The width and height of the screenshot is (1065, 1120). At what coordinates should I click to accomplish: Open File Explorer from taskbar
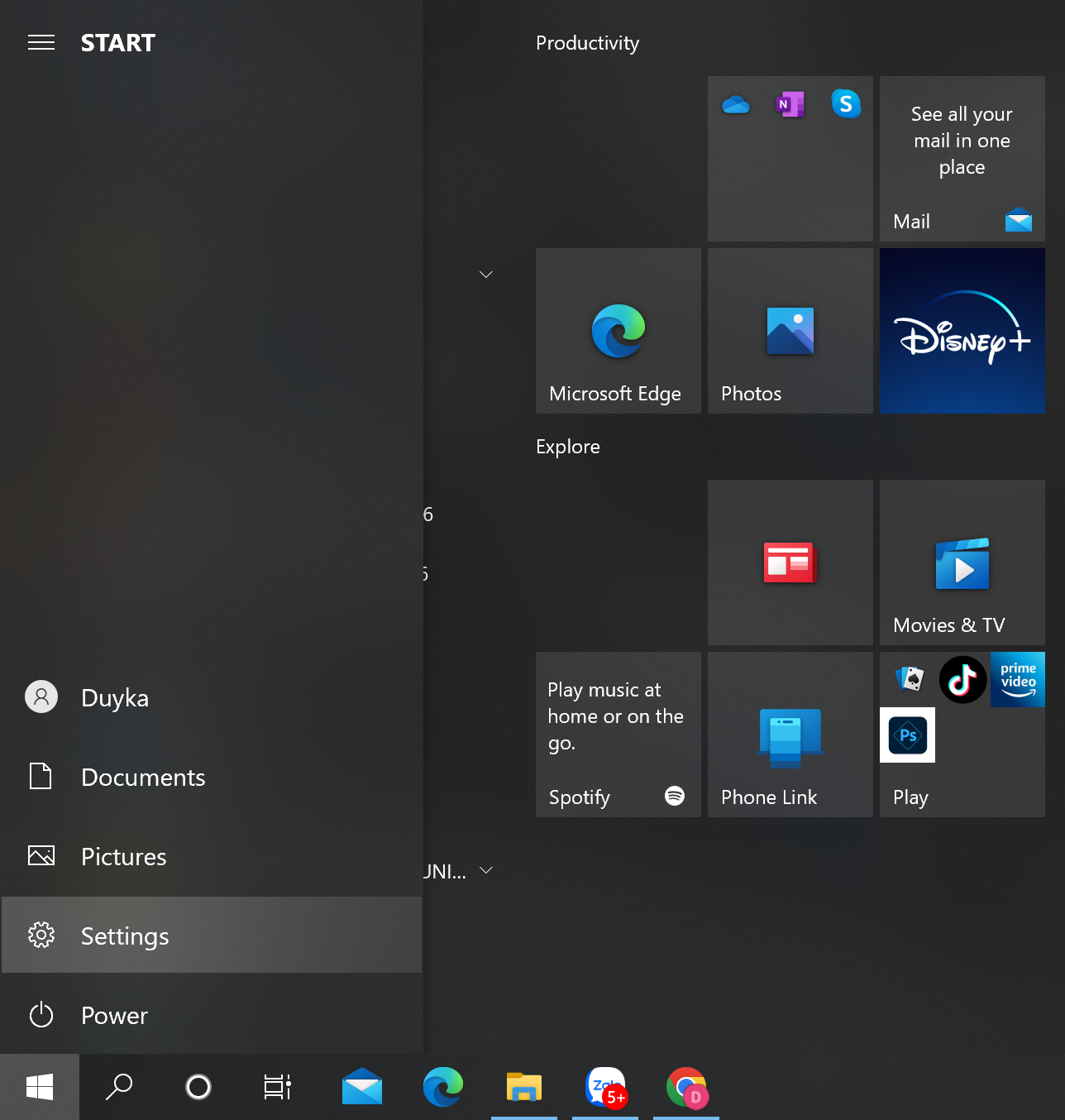point(524,1087)
